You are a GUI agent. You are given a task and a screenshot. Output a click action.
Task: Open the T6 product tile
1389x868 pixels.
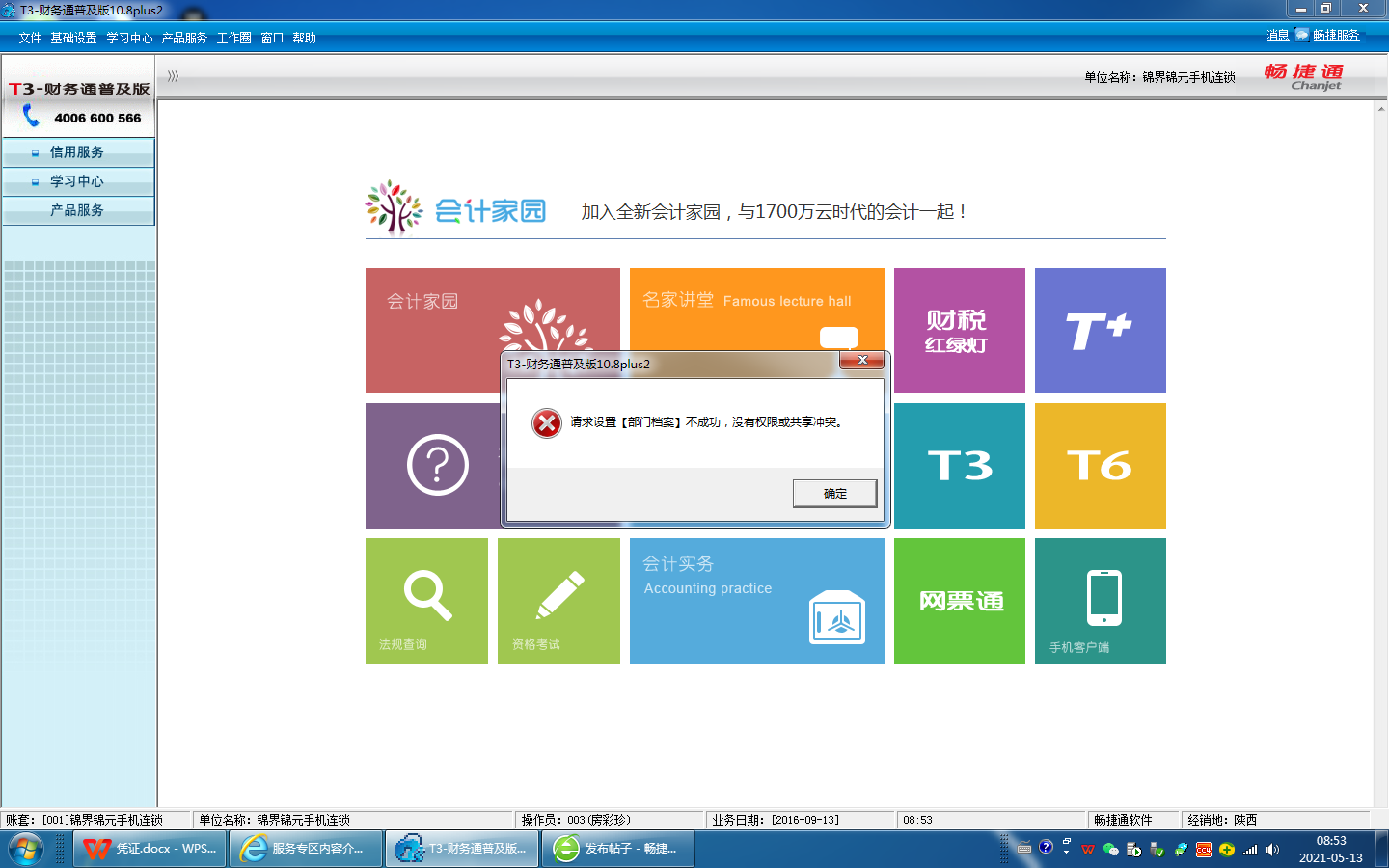[x=1101, y=466]
